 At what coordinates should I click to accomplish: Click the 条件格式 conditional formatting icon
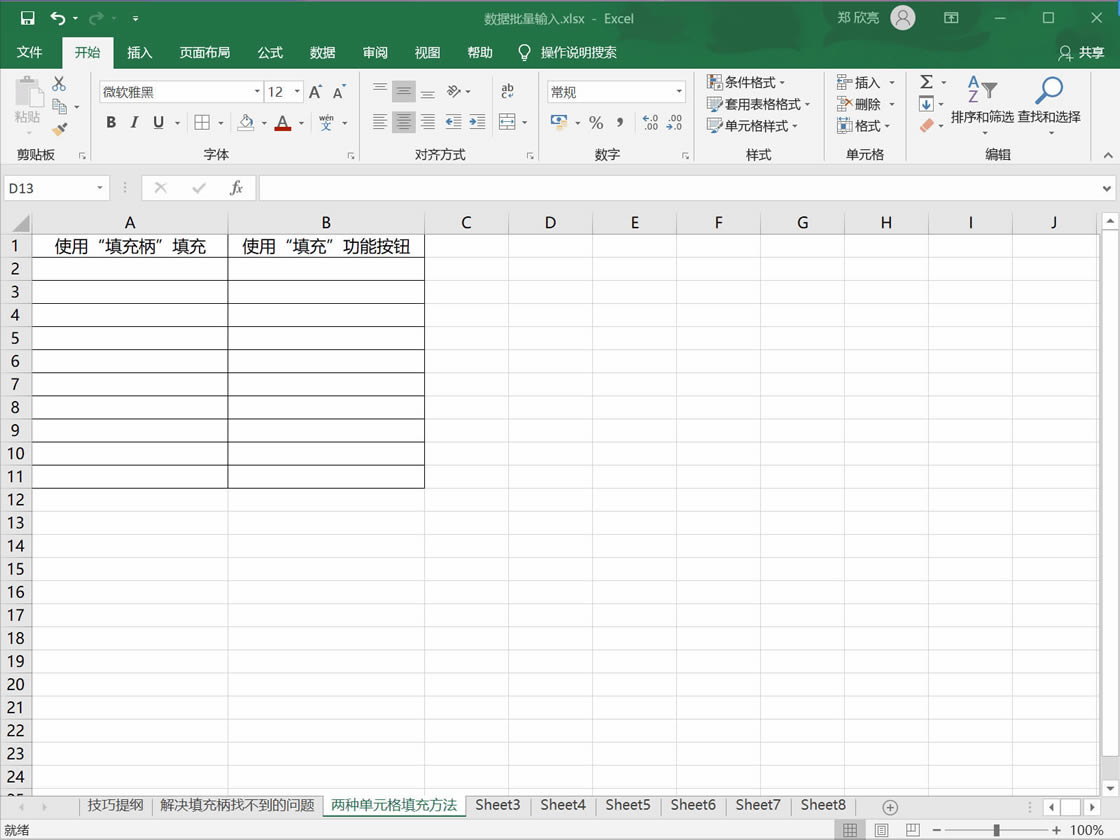tap(717, 82)
